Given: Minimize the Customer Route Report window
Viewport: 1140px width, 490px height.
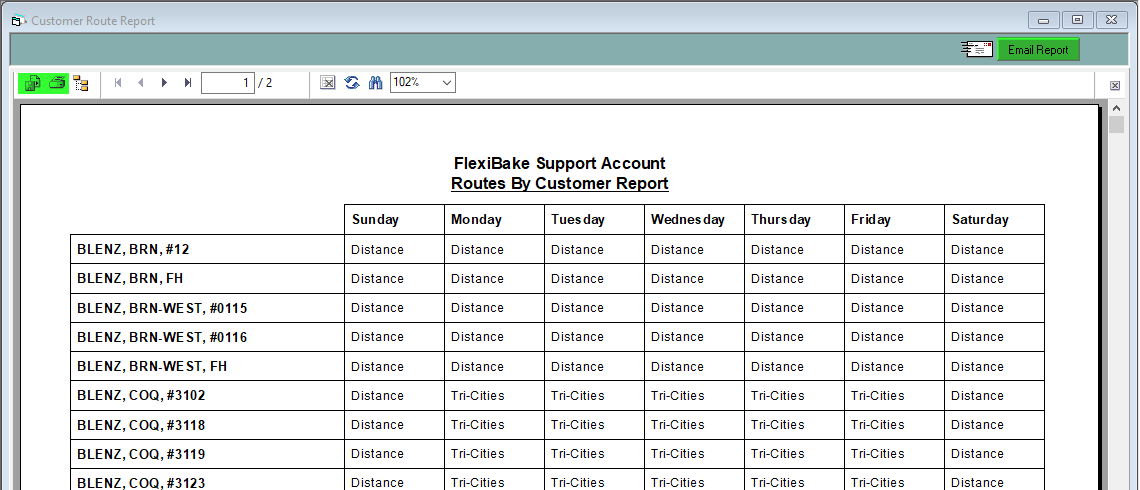Looking at the screenshot, I should pos(1043,20).
